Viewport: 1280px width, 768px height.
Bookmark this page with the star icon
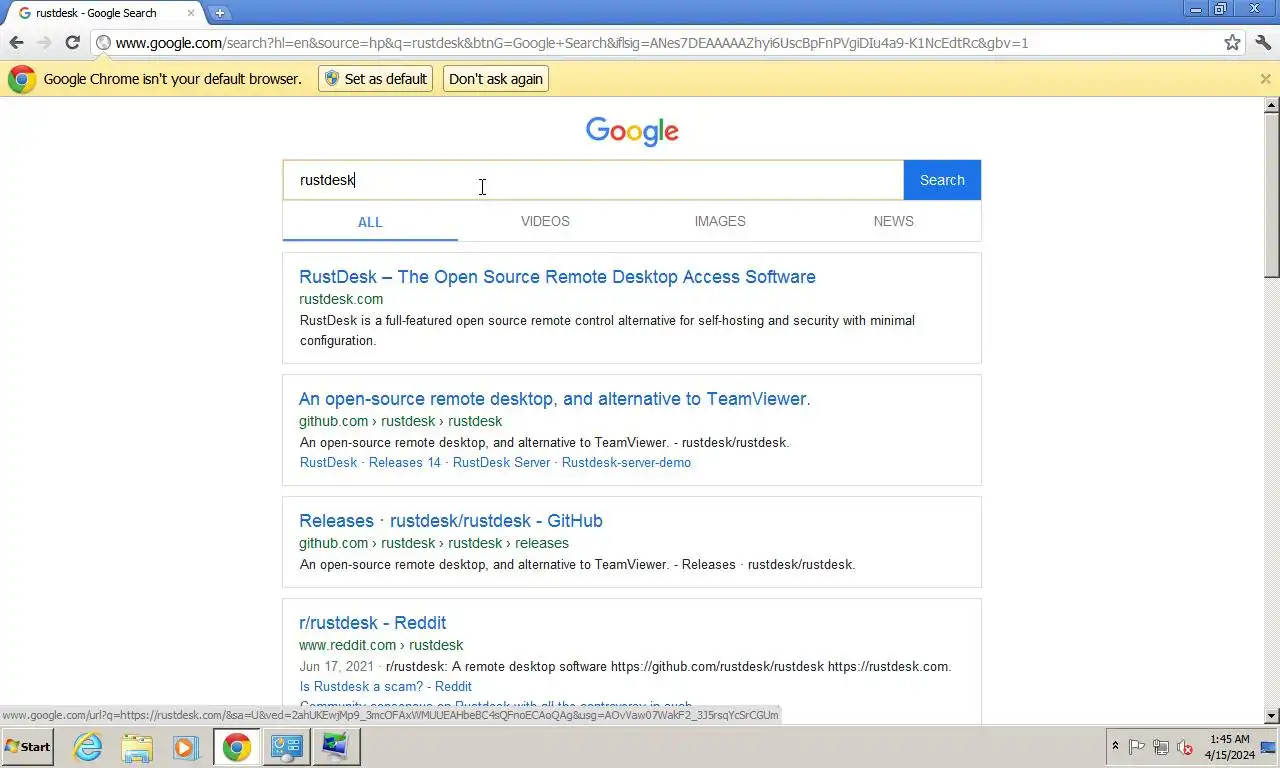pos(1233,43)
